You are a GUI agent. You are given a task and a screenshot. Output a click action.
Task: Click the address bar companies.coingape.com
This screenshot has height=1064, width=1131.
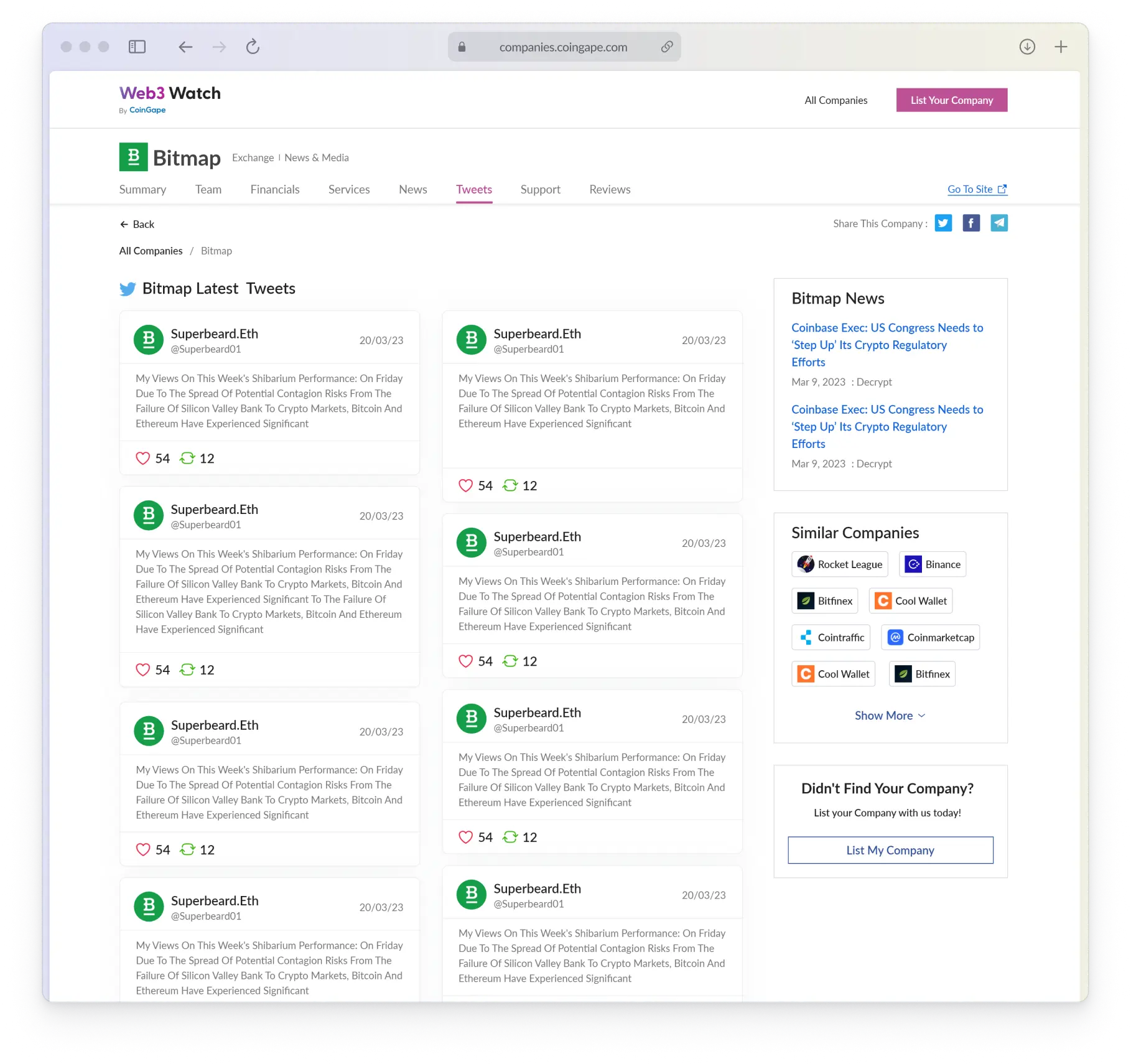pos(564,47)
